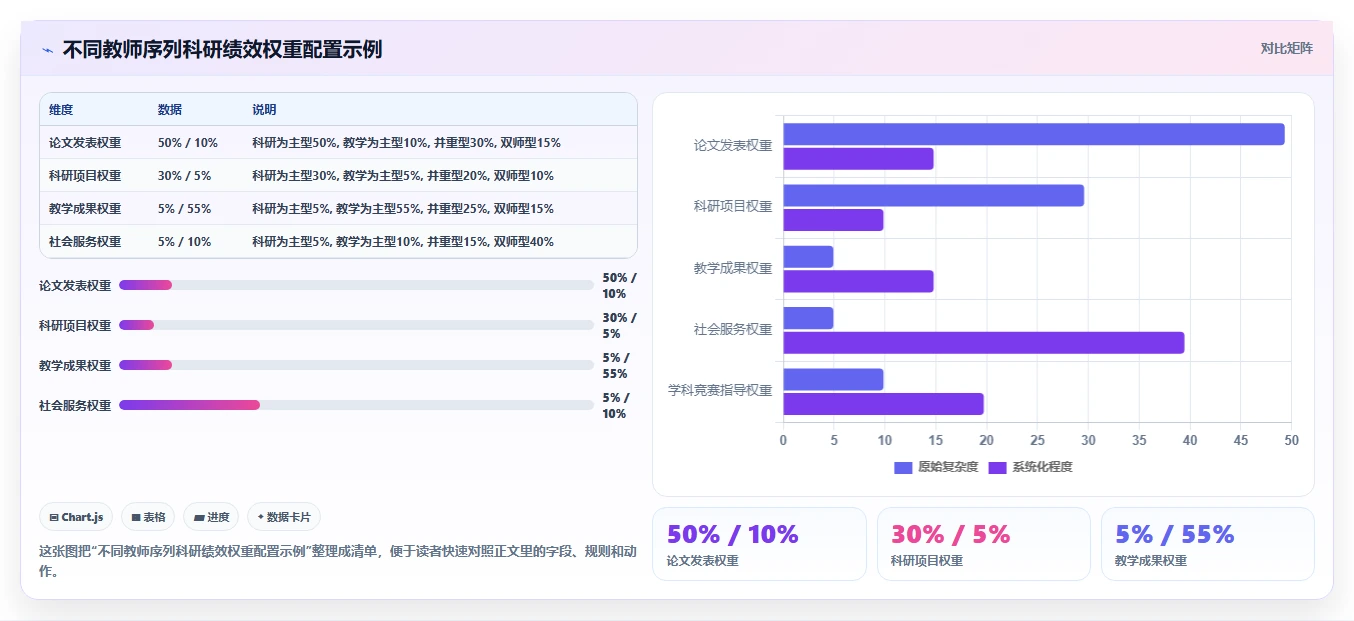Image resolution: width=1354 pixels, height=621 pixels.
Task: Select the 维度 column header
Action: tap(61, 109)
